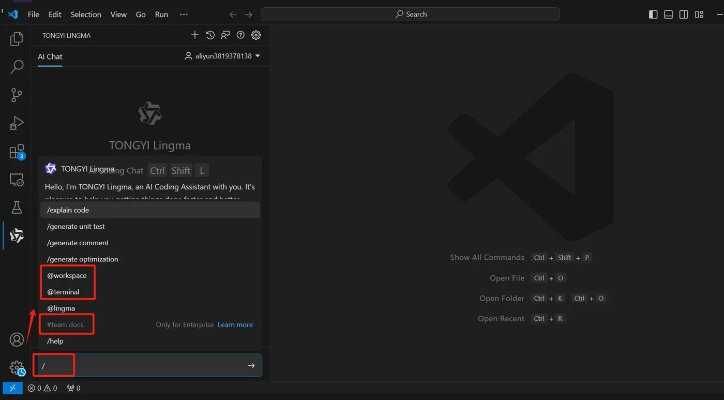Click the Learn more link
Image resolution: width=724 pixels, height=400 pixels.
(x=235, y=324)
